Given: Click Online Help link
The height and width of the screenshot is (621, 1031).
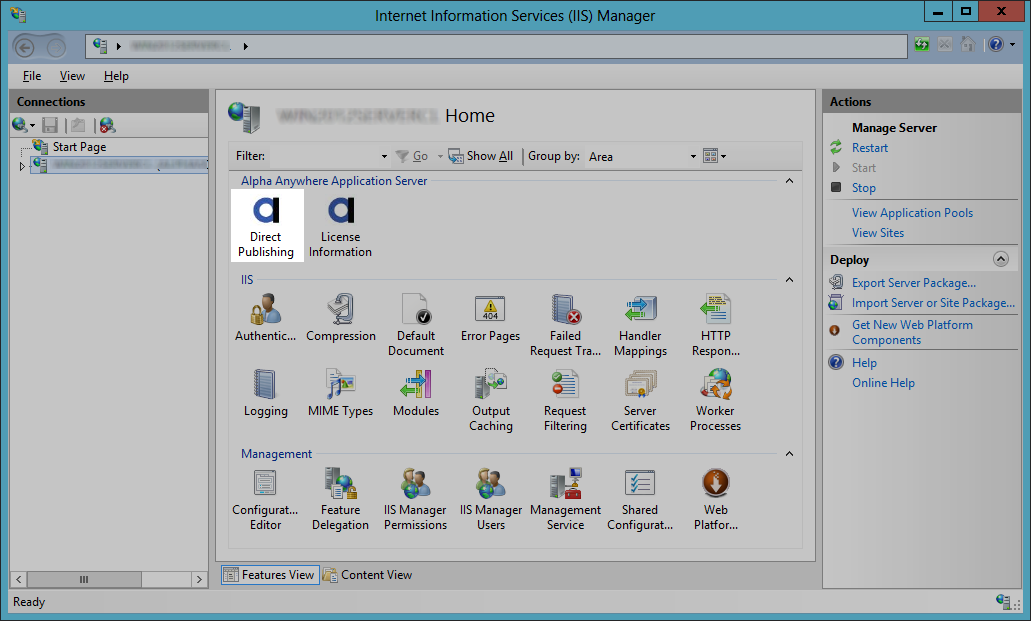Looking at the screenshot, I should (x=883, y=383).
